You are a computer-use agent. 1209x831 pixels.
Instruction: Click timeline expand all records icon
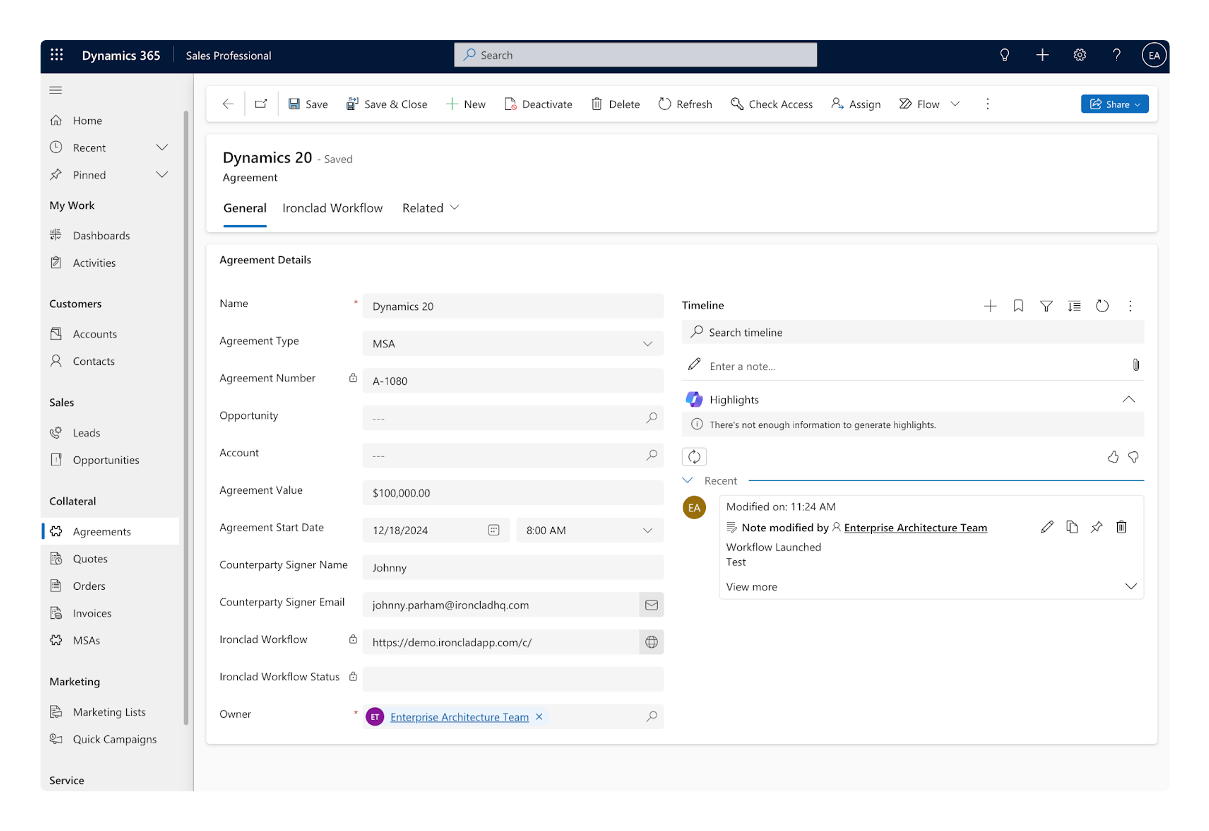[x=1074, y=306]
